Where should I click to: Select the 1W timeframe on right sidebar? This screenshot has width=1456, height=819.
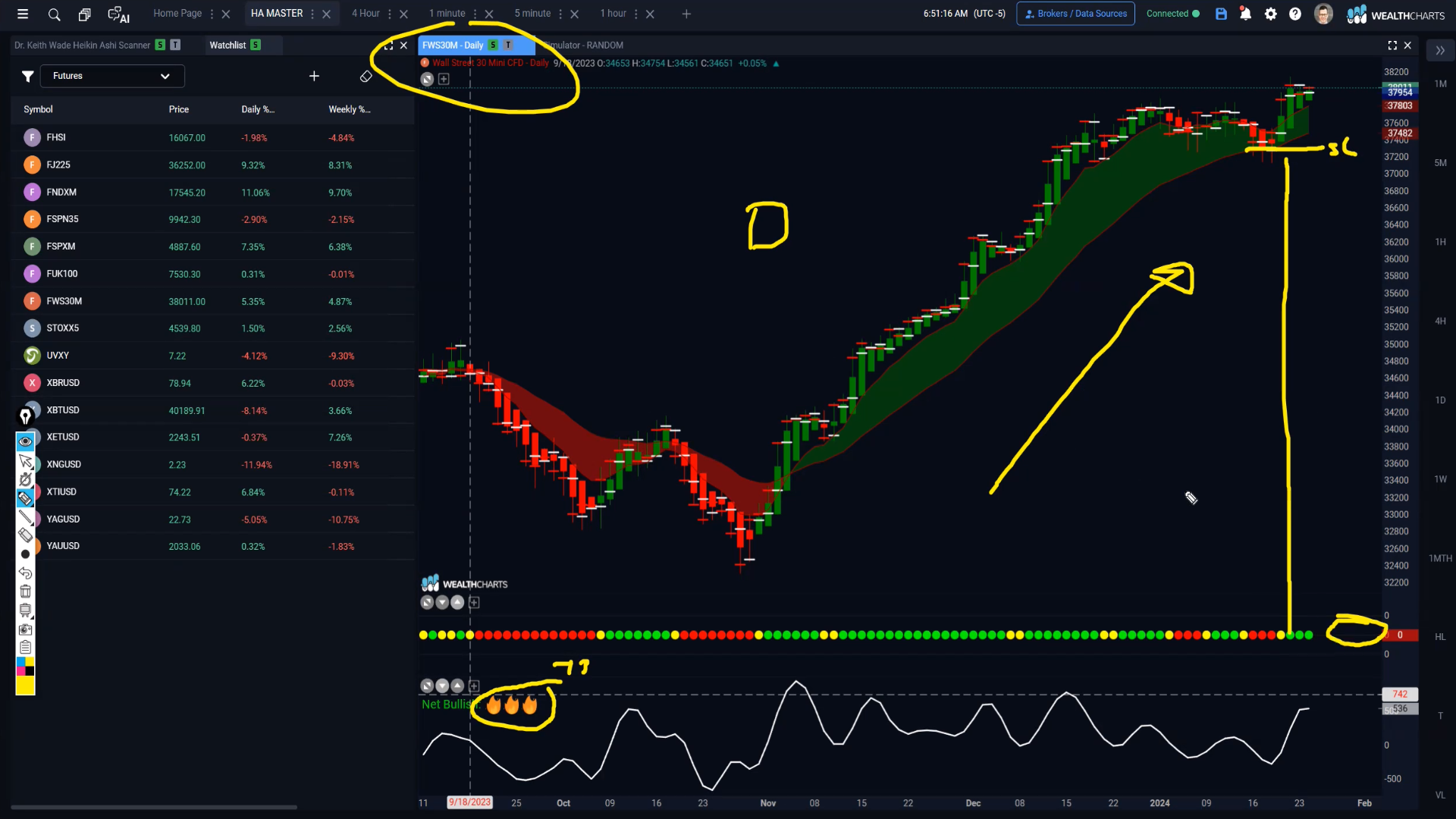[1440, 479]
